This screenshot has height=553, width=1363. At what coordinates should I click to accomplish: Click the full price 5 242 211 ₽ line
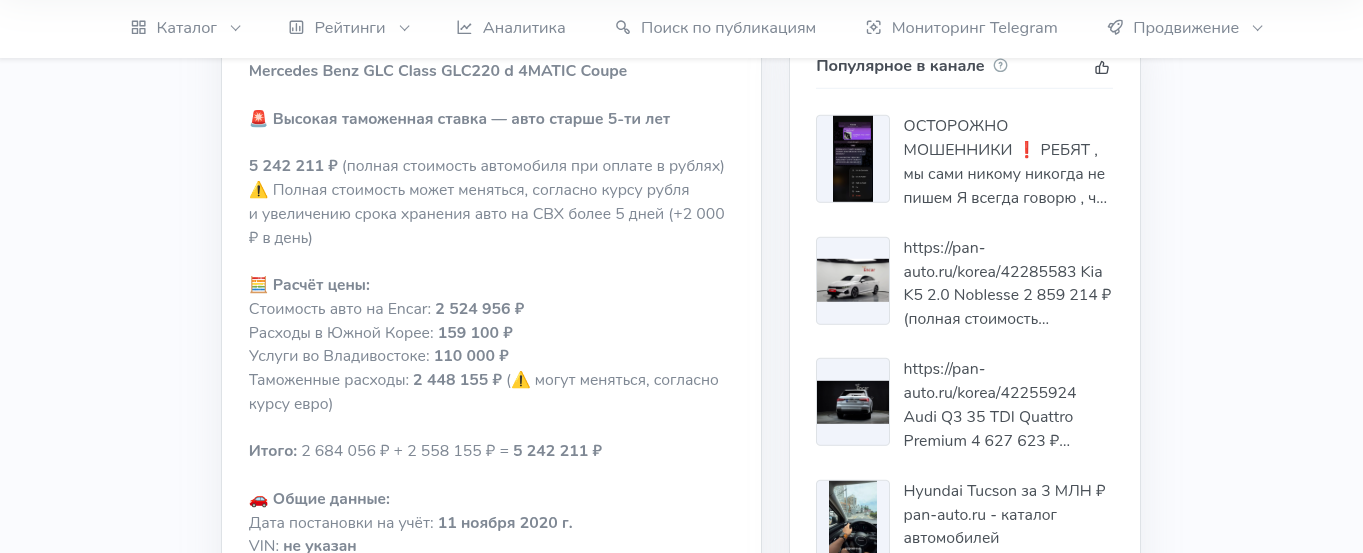click(x=487, y=166)
